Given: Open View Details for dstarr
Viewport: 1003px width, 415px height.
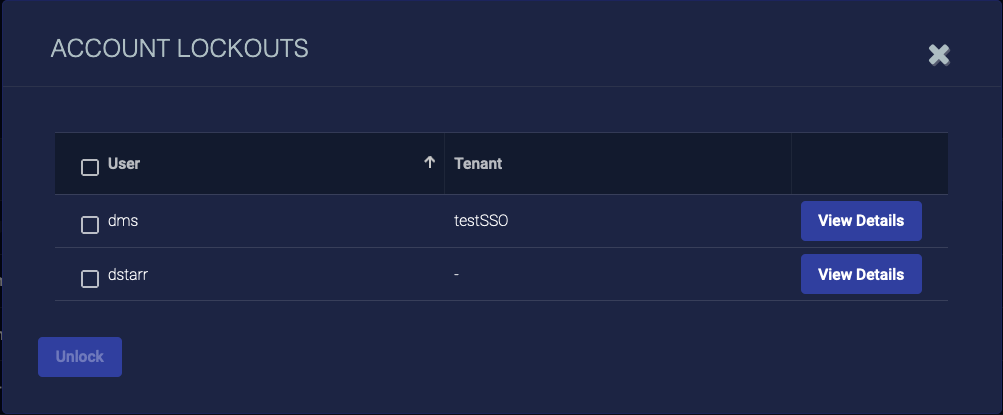Looking at the screenshot, I should [861, 274].
